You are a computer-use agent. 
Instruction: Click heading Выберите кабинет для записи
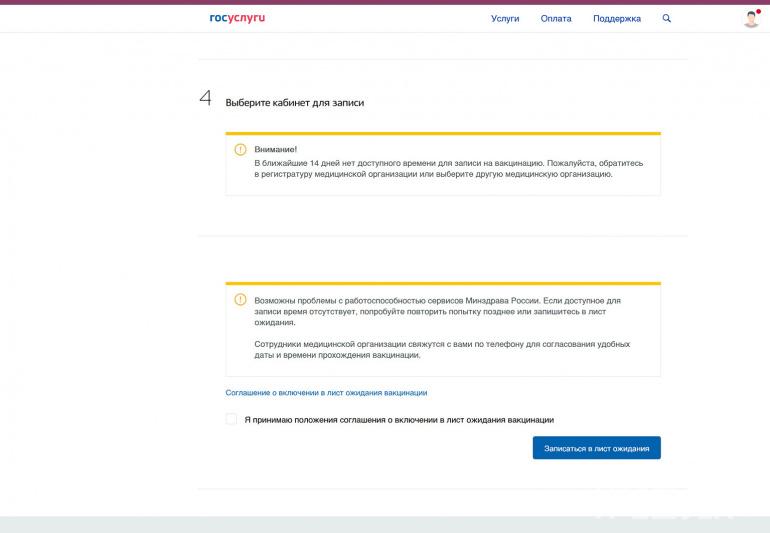click(294, 102)
